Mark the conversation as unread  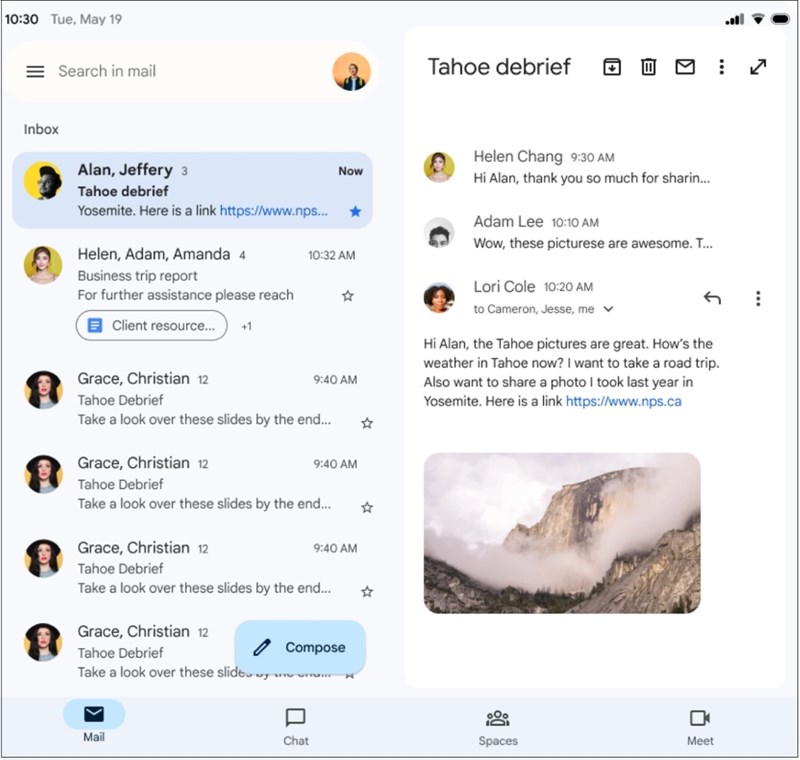point(685,67)
